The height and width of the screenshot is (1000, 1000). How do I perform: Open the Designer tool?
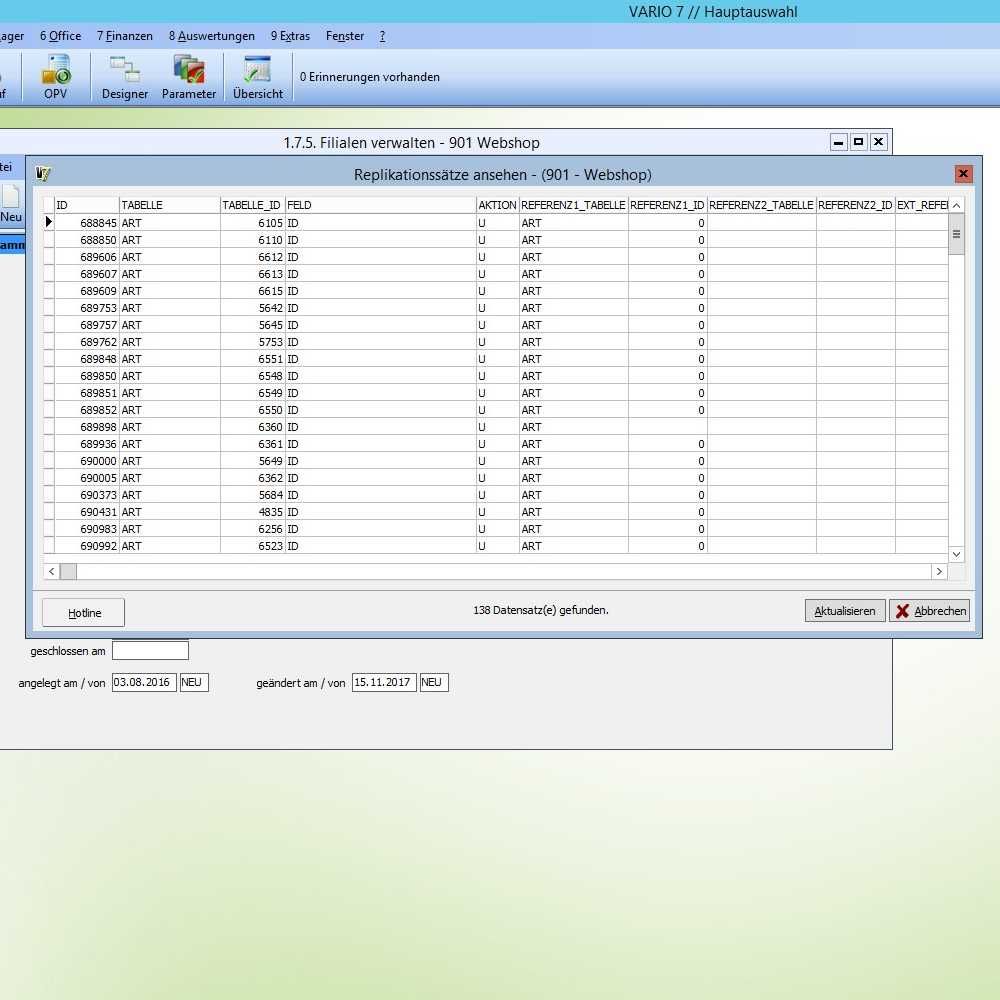123,77
